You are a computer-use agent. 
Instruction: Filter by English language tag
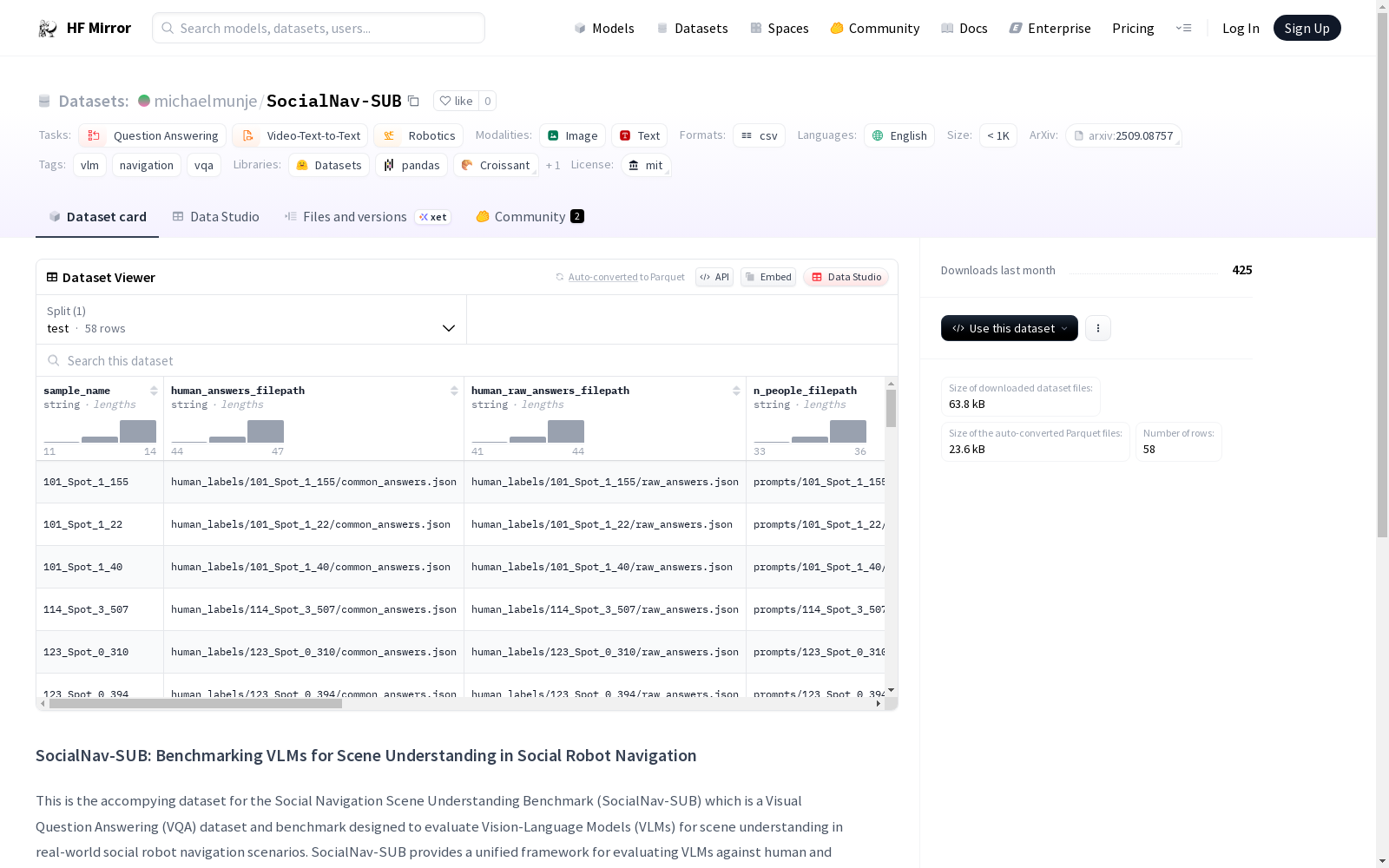[x=899, y=135]
